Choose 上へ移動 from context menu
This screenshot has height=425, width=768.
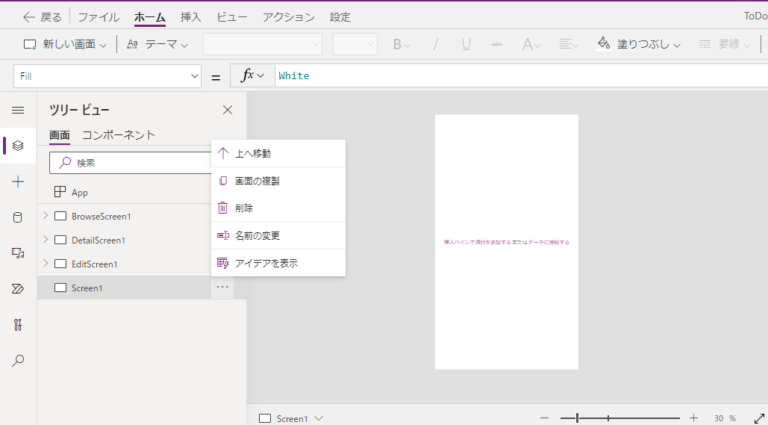[x=278, y=154]
